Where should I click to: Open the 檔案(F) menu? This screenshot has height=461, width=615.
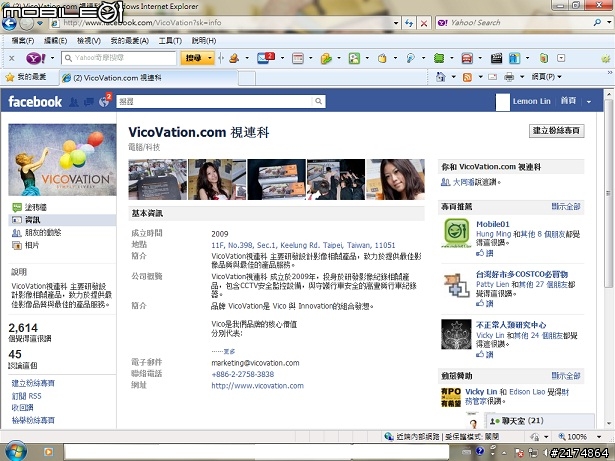(22, 41)
